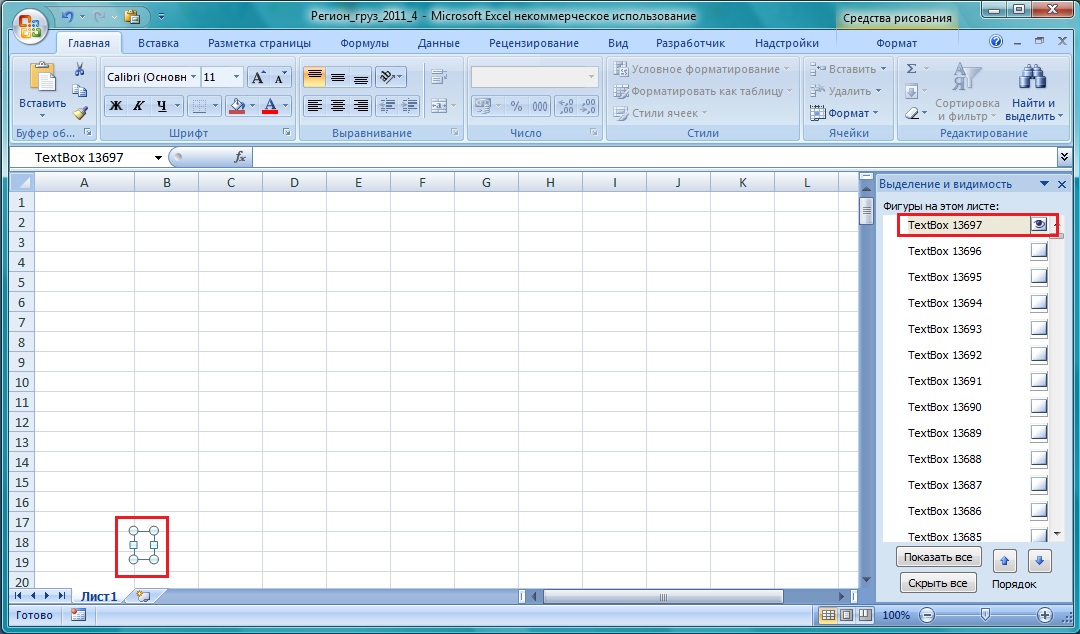
Task: Open the font name dropdown
Action: coord(194,77)
